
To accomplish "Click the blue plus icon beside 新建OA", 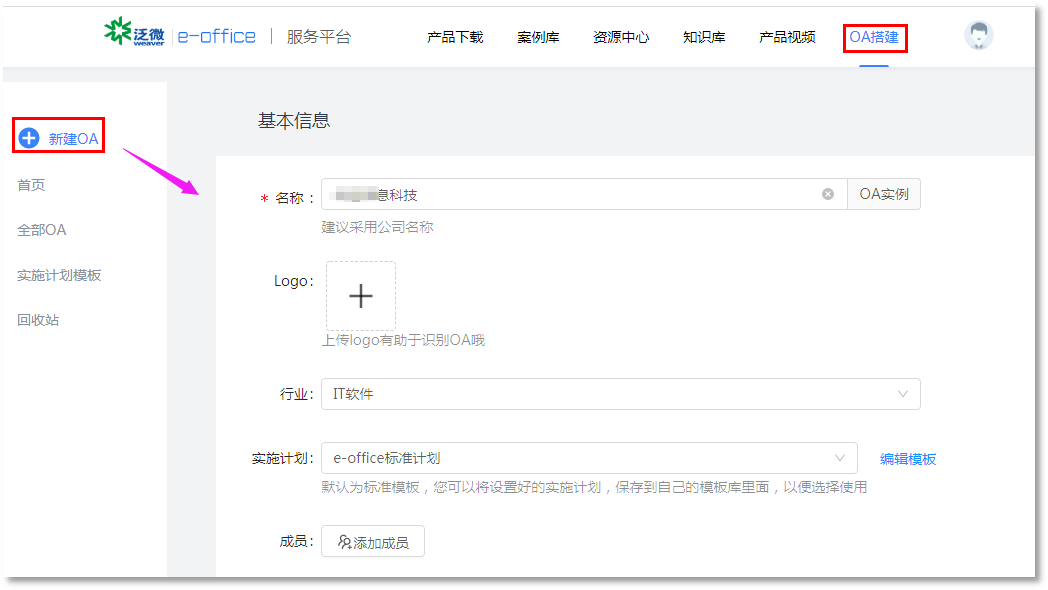I will point(29,138).
